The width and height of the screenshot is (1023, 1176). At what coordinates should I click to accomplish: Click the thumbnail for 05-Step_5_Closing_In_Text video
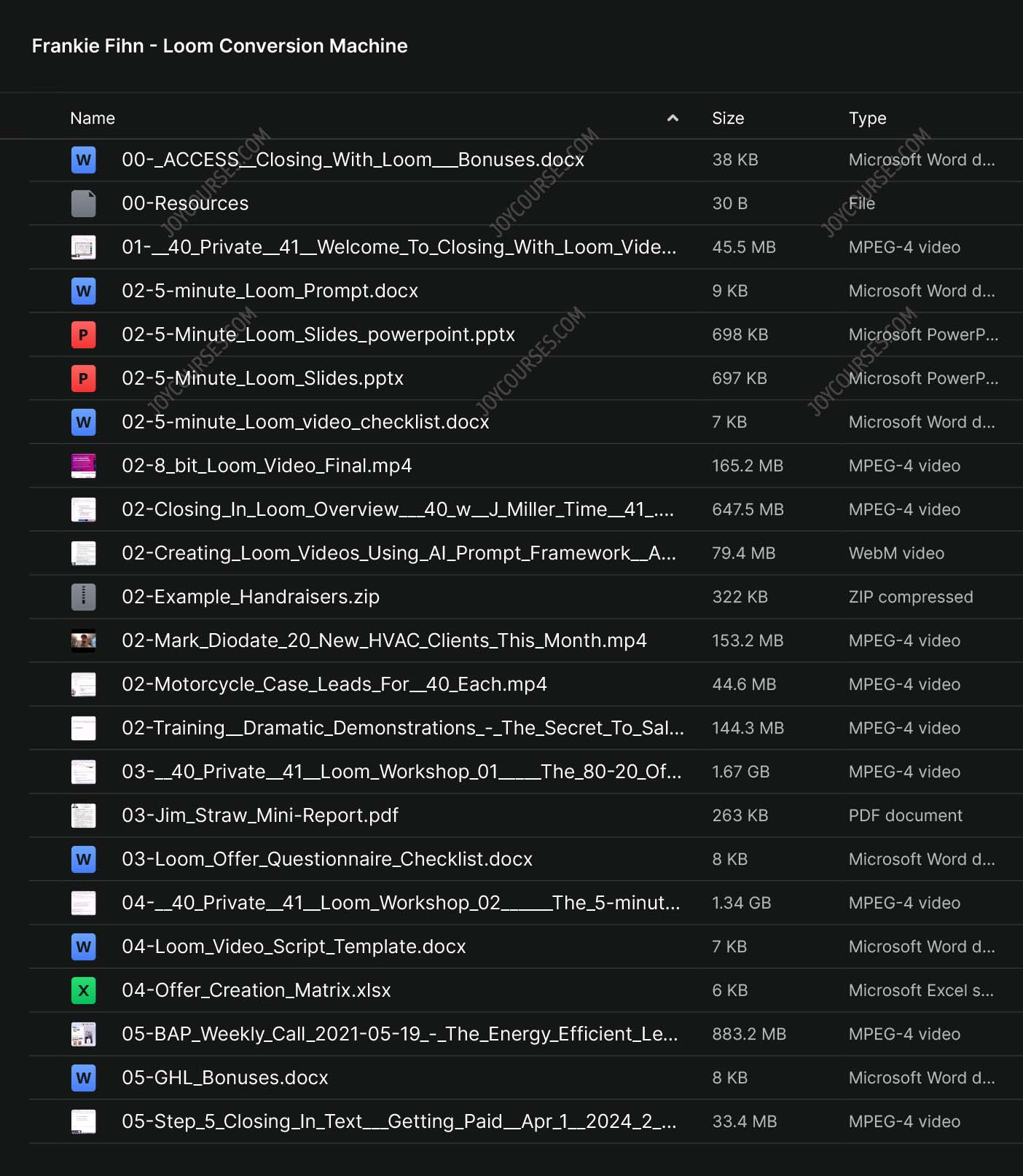point(83,1121)
